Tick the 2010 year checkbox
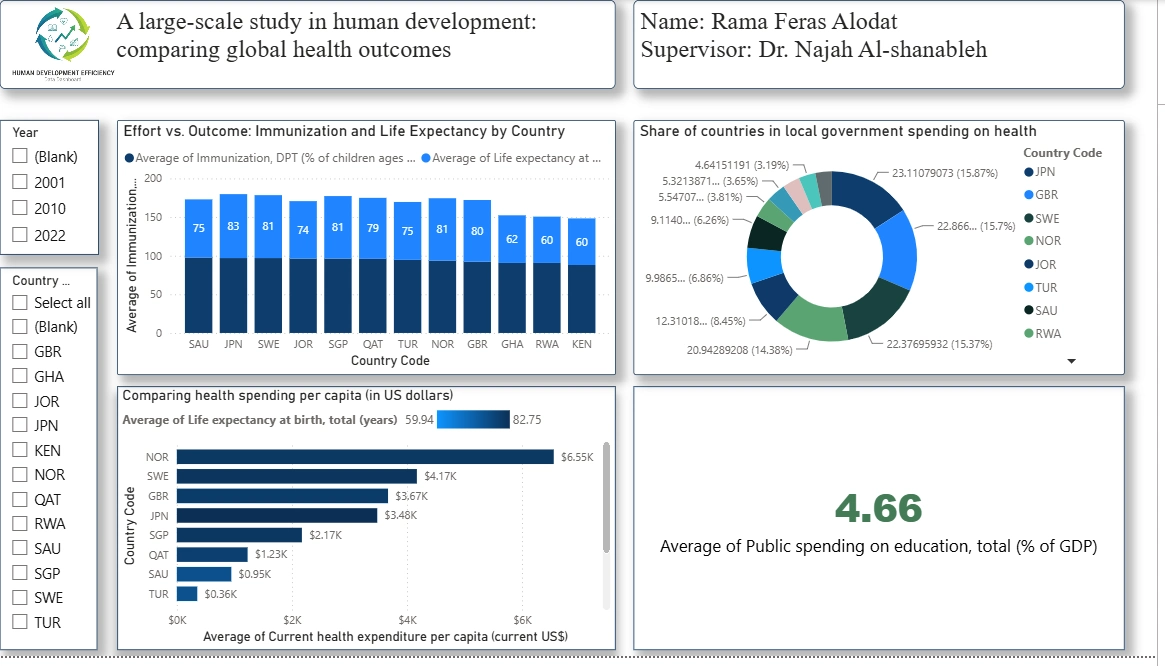This screenshot has height=666, width=1165. (x=20, y=208)
